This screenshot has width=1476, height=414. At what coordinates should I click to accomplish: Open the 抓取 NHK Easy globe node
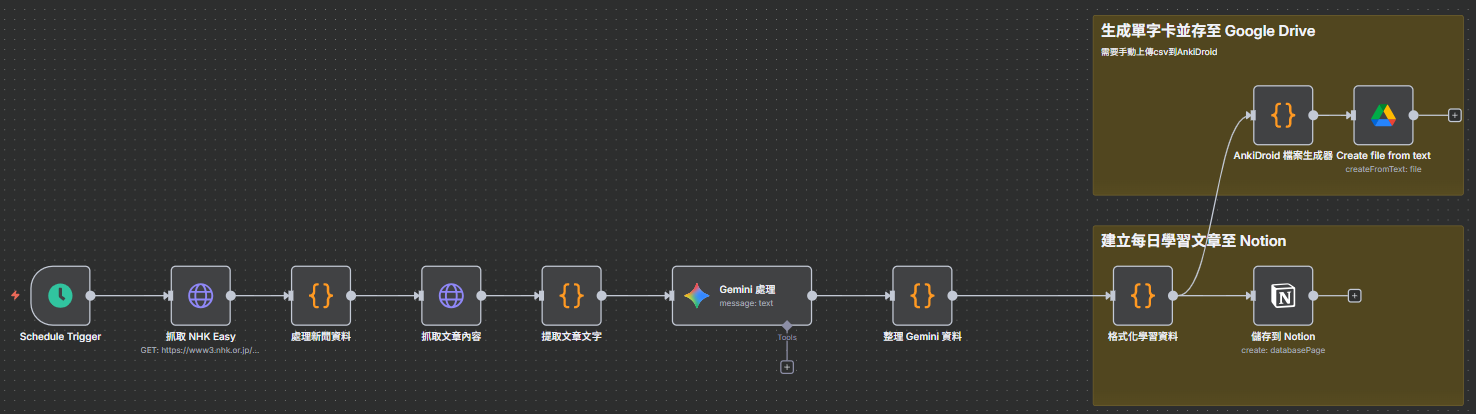(201, 295)
